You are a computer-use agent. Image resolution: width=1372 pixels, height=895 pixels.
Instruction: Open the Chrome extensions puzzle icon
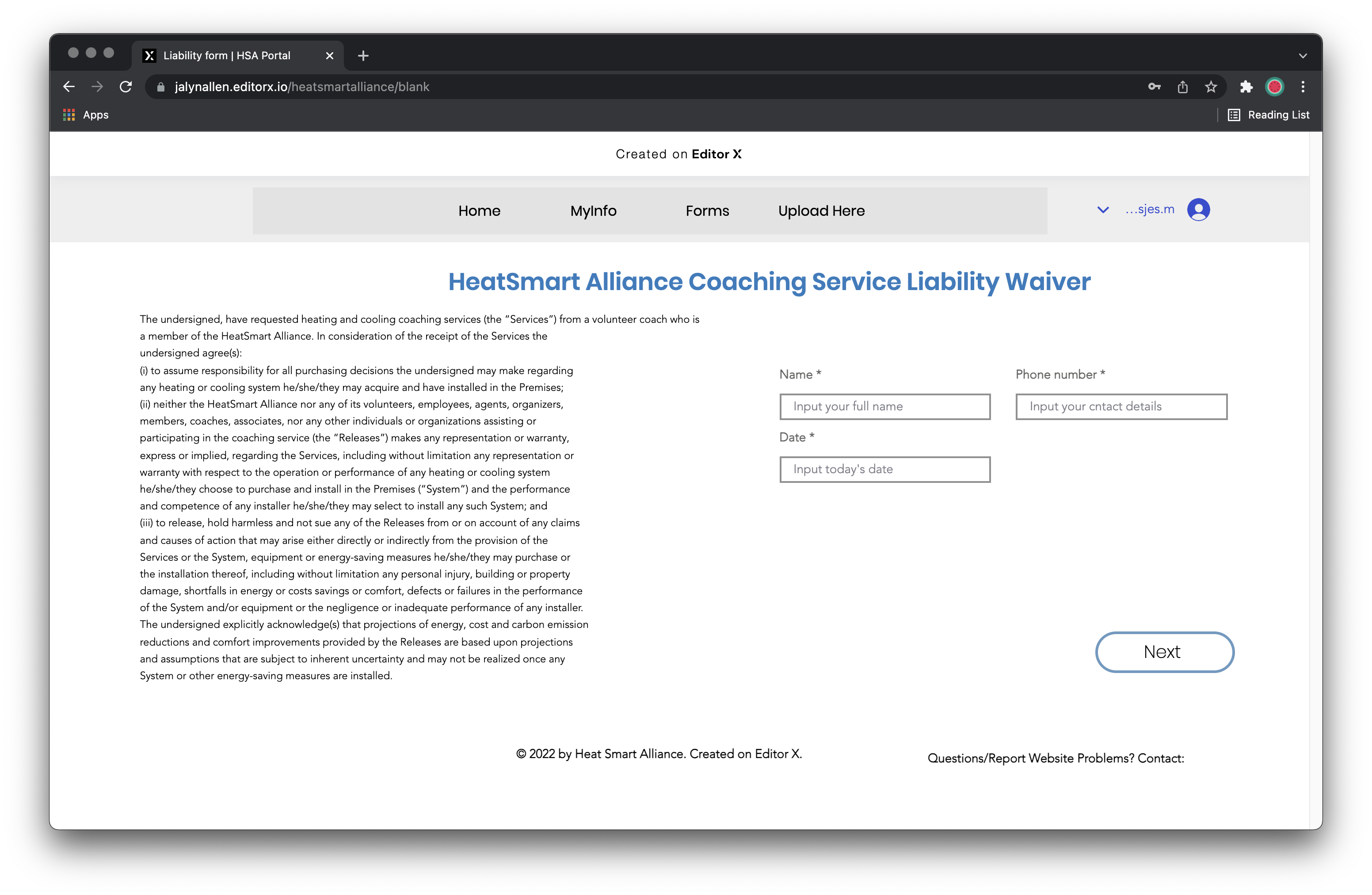pyautogui.click(x=1246, y=87)
